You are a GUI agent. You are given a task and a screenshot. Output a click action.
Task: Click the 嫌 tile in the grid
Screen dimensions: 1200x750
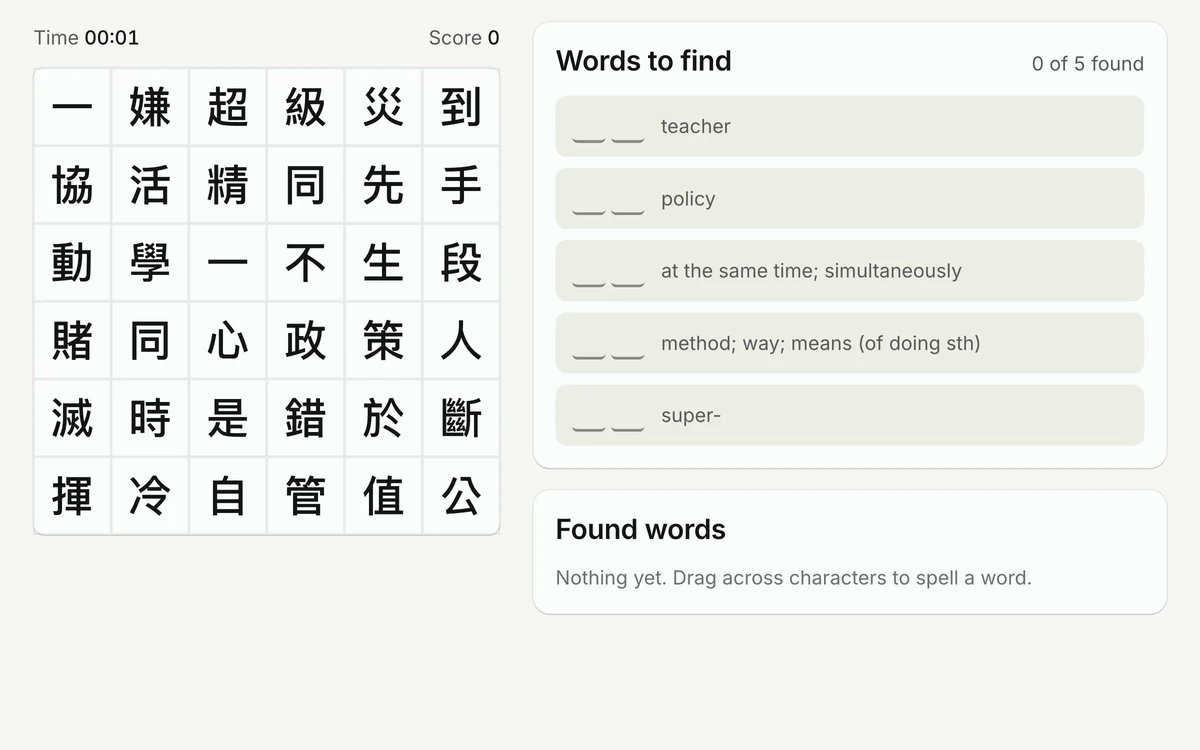click(150, 107)
